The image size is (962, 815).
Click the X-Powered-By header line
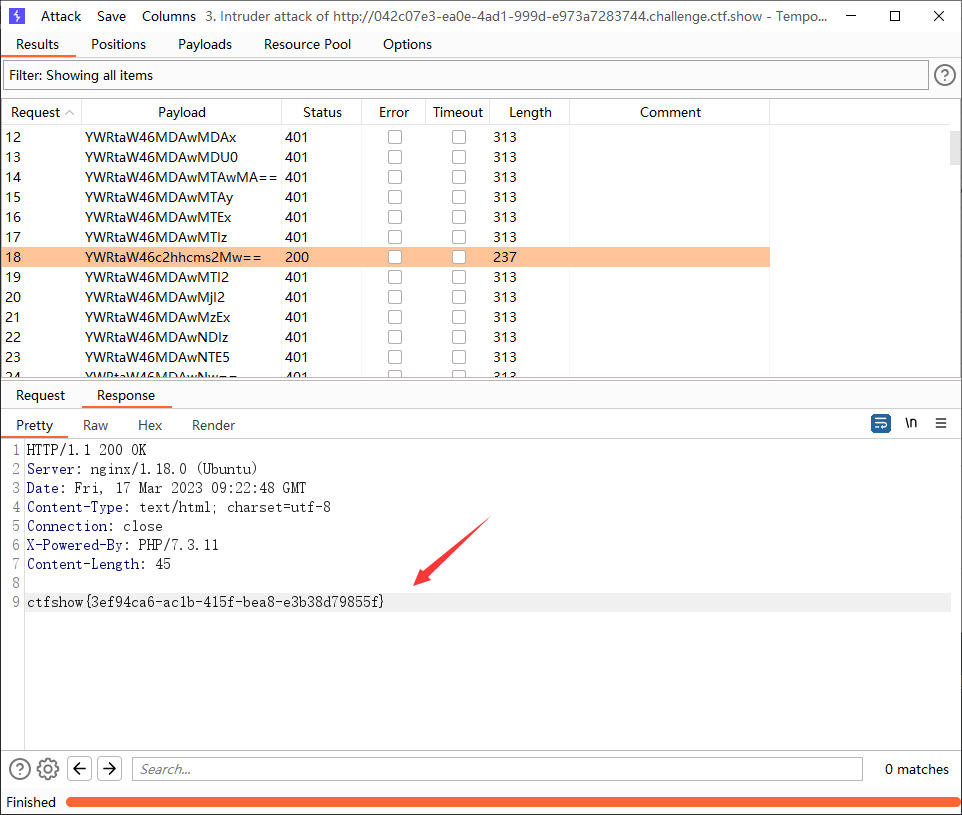pos(123,545)
